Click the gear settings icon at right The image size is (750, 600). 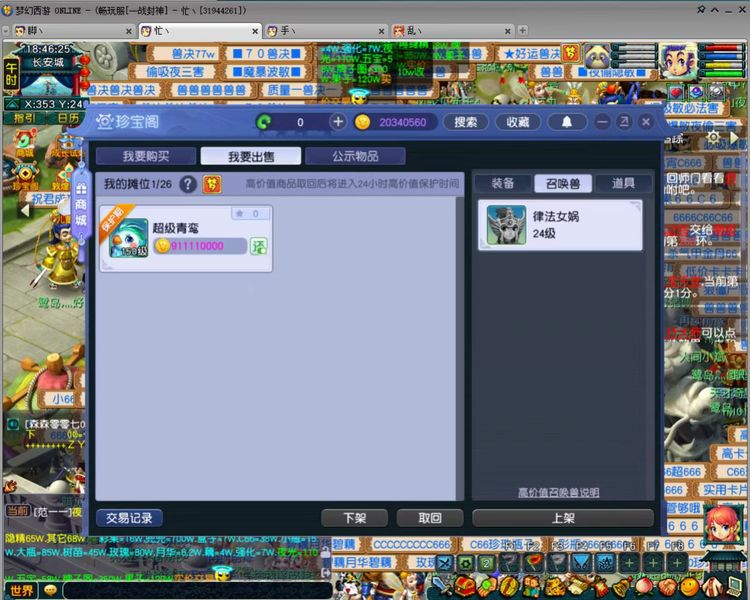tap(713, 137)
